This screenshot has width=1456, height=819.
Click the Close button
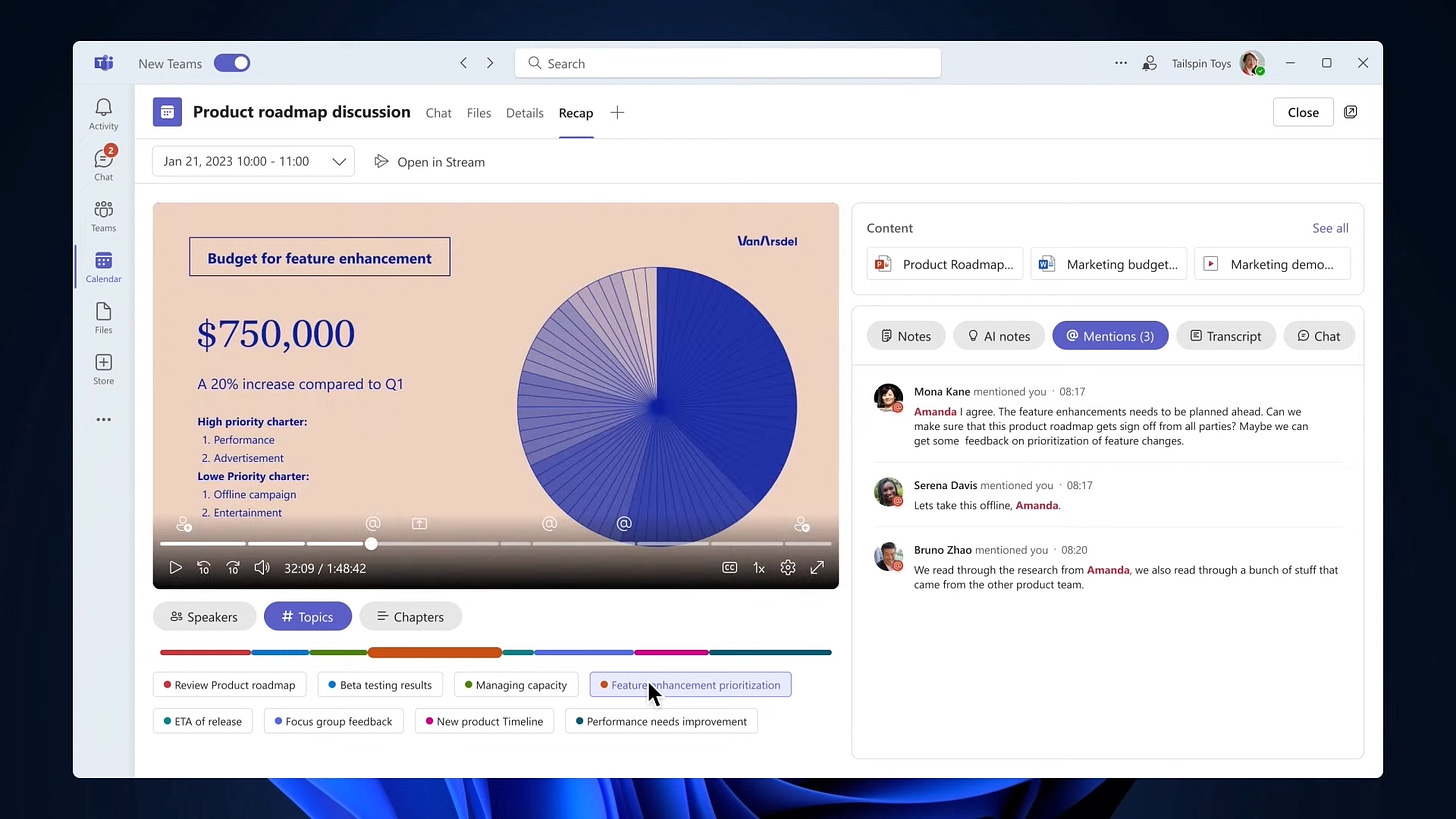tap(1303, 112)
